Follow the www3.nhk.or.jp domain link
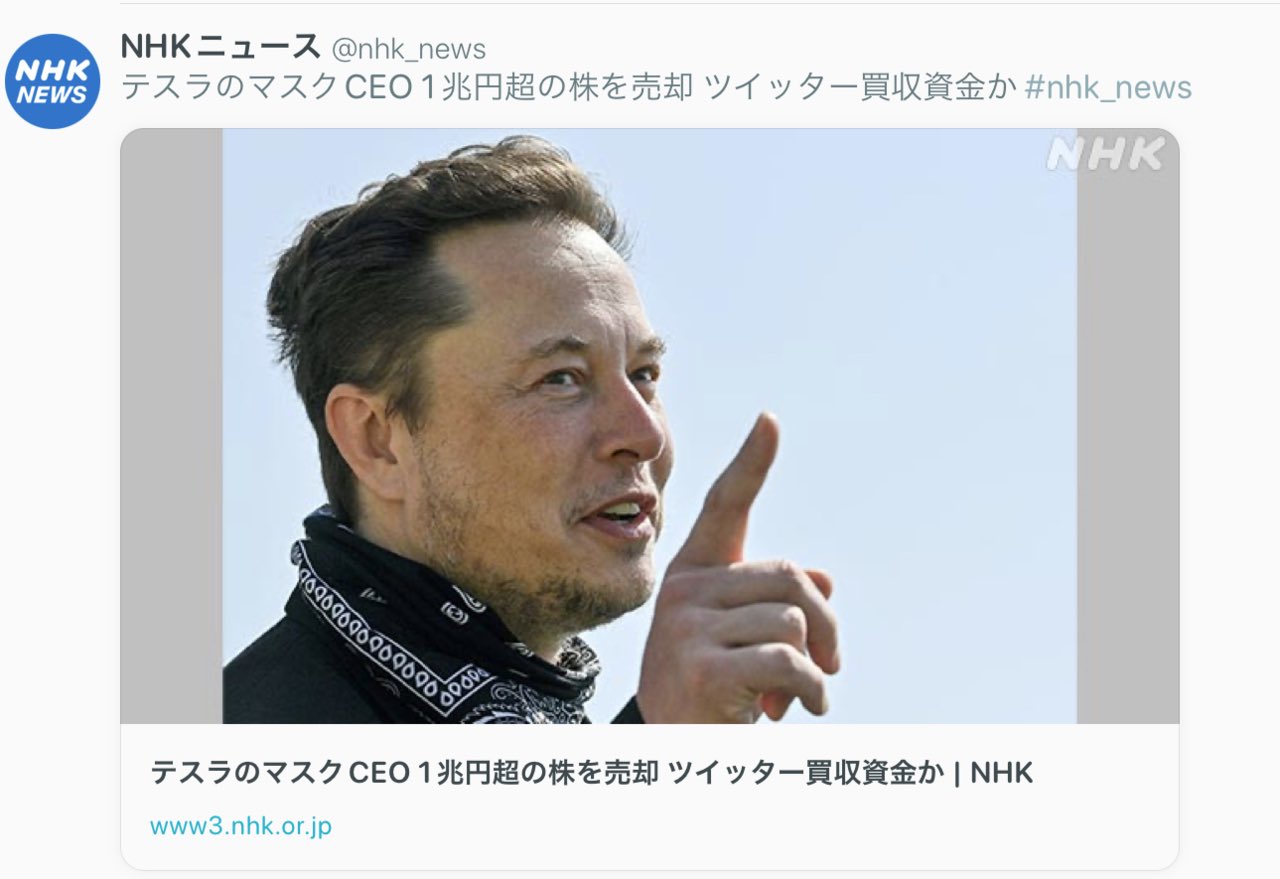Viewport: 1280px width, 879px height. 241,826
